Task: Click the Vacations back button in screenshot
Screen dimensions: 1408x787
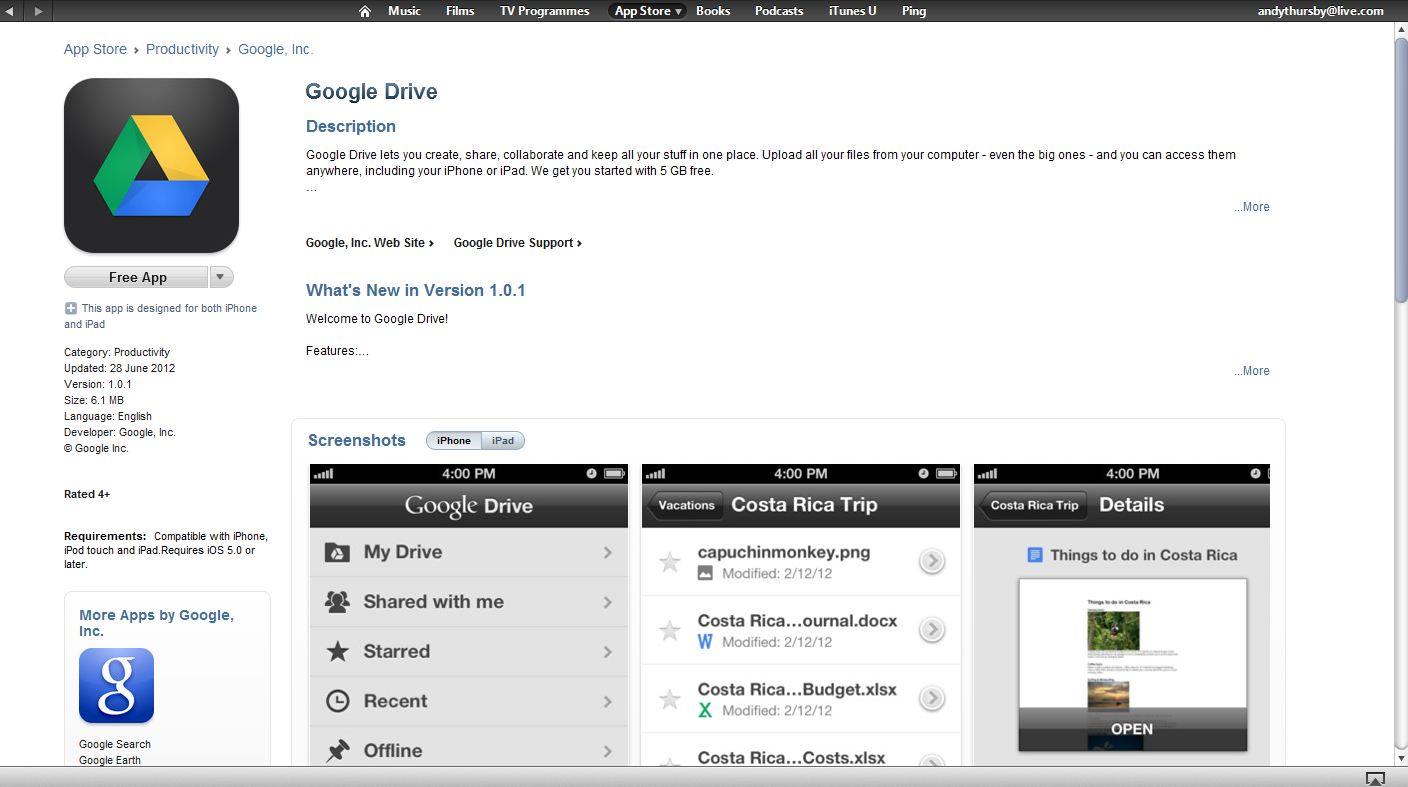Action: 685,505
